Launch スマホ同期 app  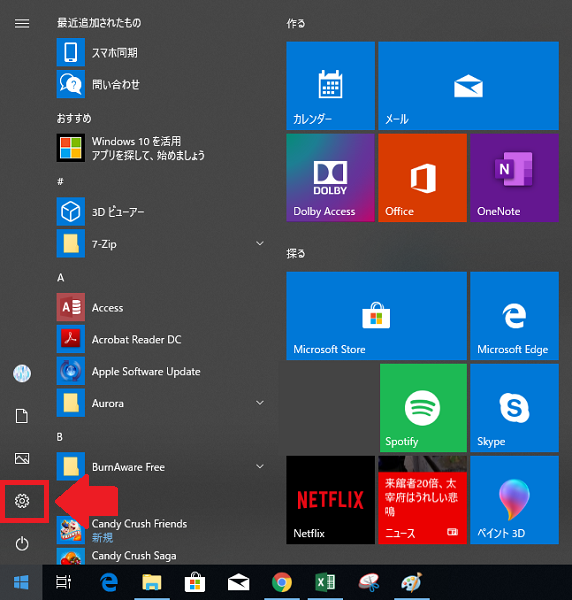161,52
